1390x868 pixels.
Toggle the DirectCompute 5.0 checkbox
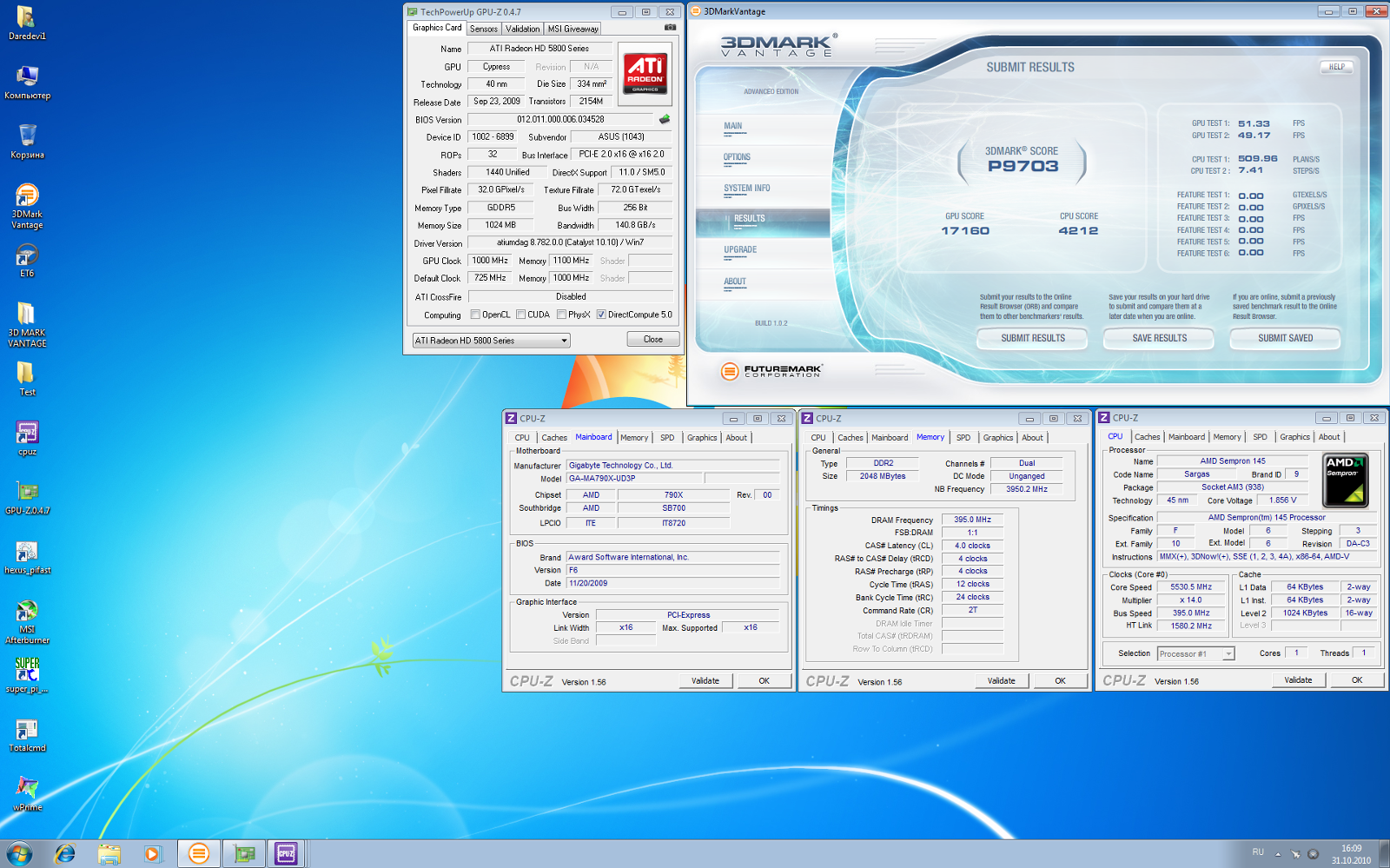tap(601, 315)
